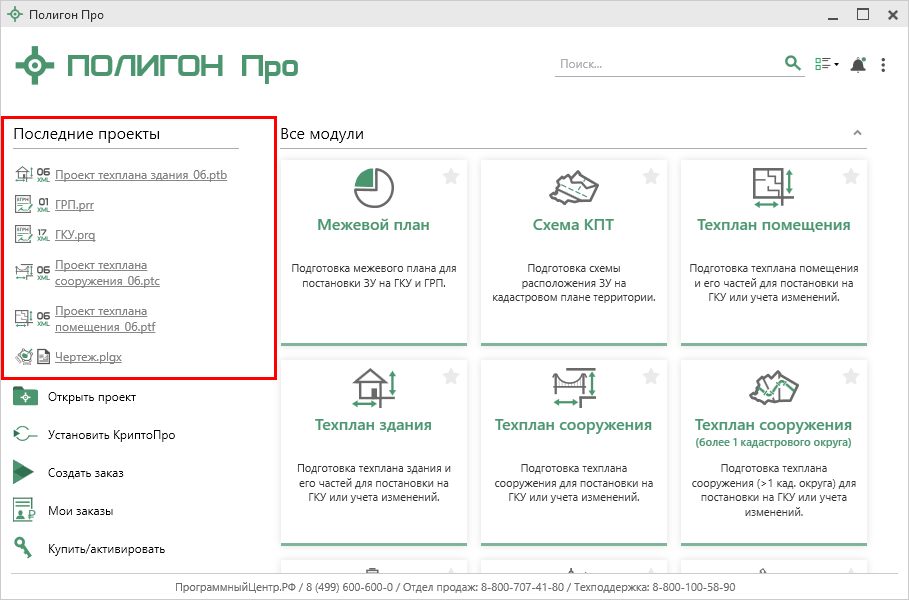Viewport: 909px width, 600px height.
Task: Click Открыть проект in the sidebar
Action: [91, 397]
